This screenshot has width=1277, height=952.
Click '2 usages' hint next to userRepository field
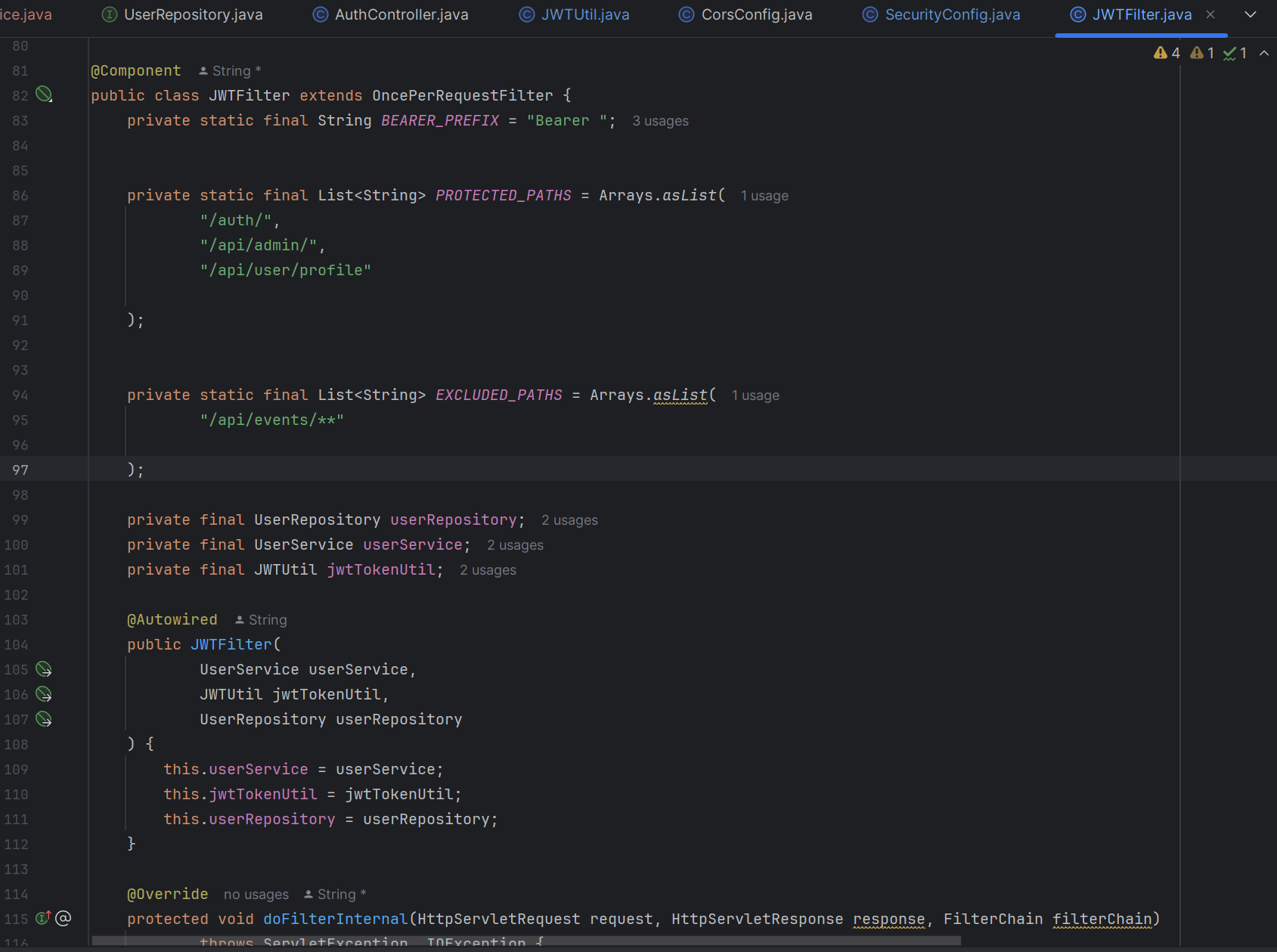569,520
